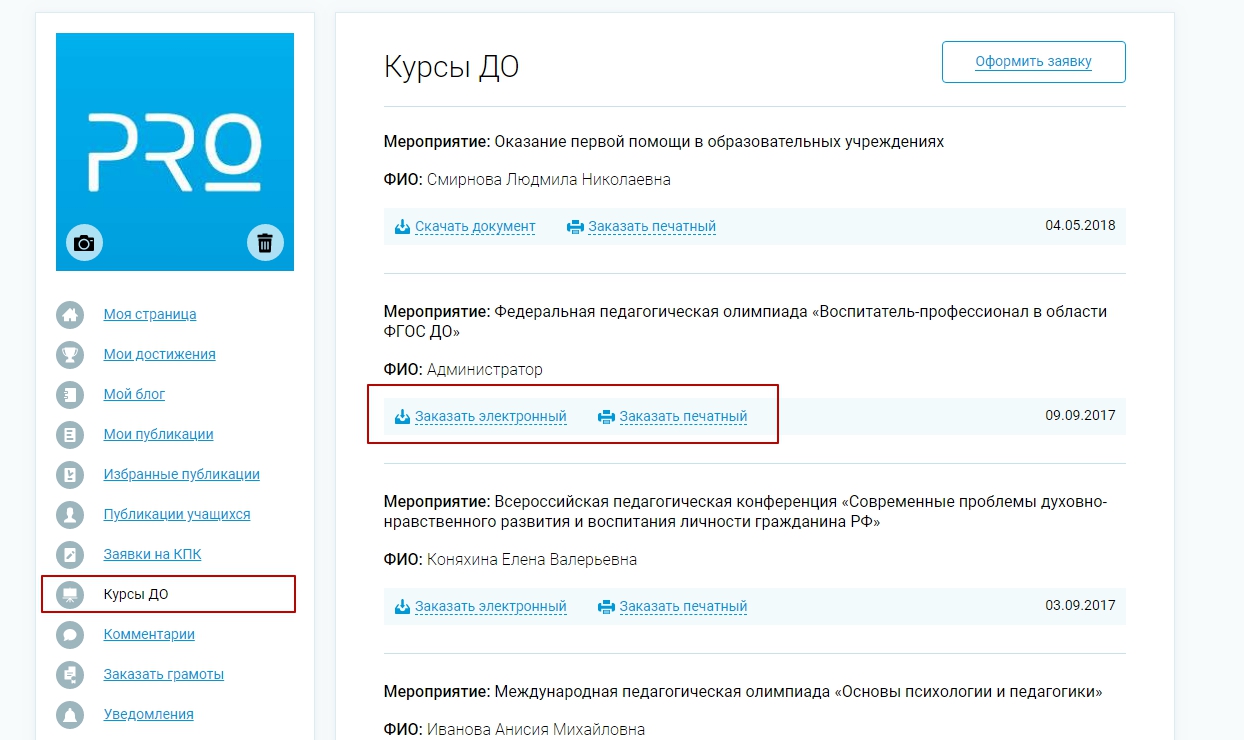Click the bell icon beside Уведомления

(x=70, y=714)
